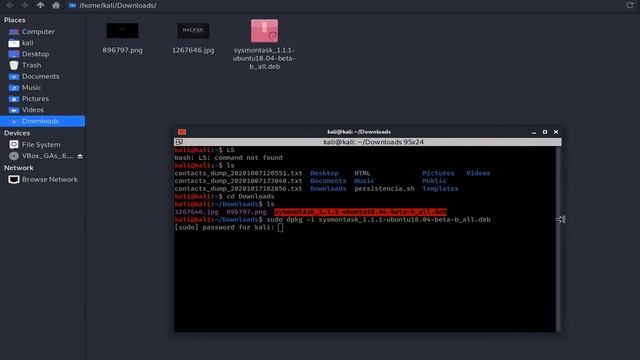This screenshot has height=360, width=640.
Task: Click the terminal split layout icon
Action: [x=179, y=142]
